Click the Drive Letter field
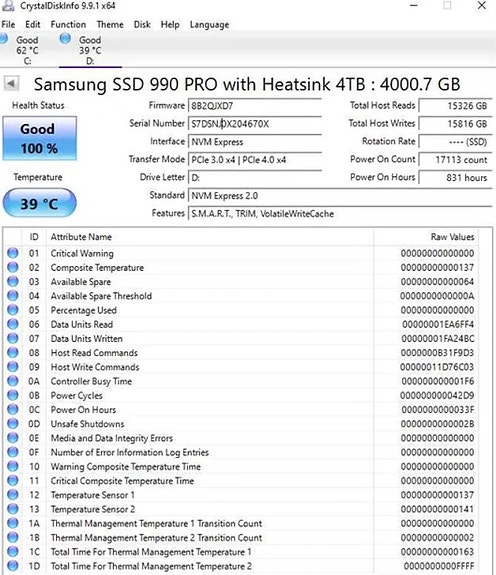 [255, 177]
